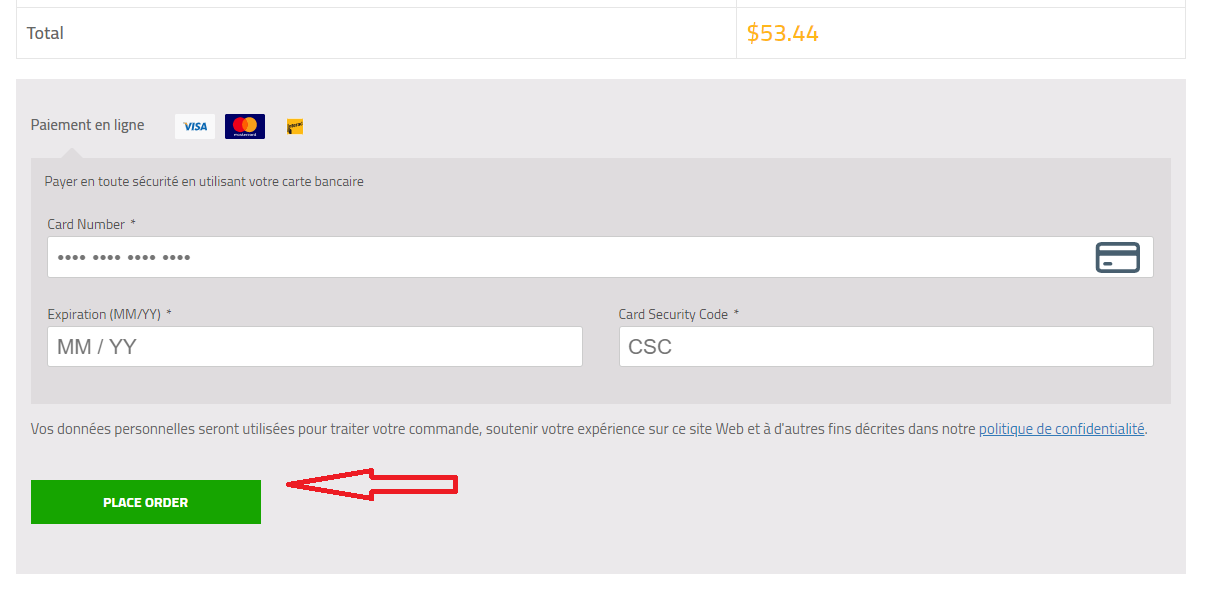Click the asterisk next to Card Number
Screen dimensions: 1220x597
pos(133,223)
